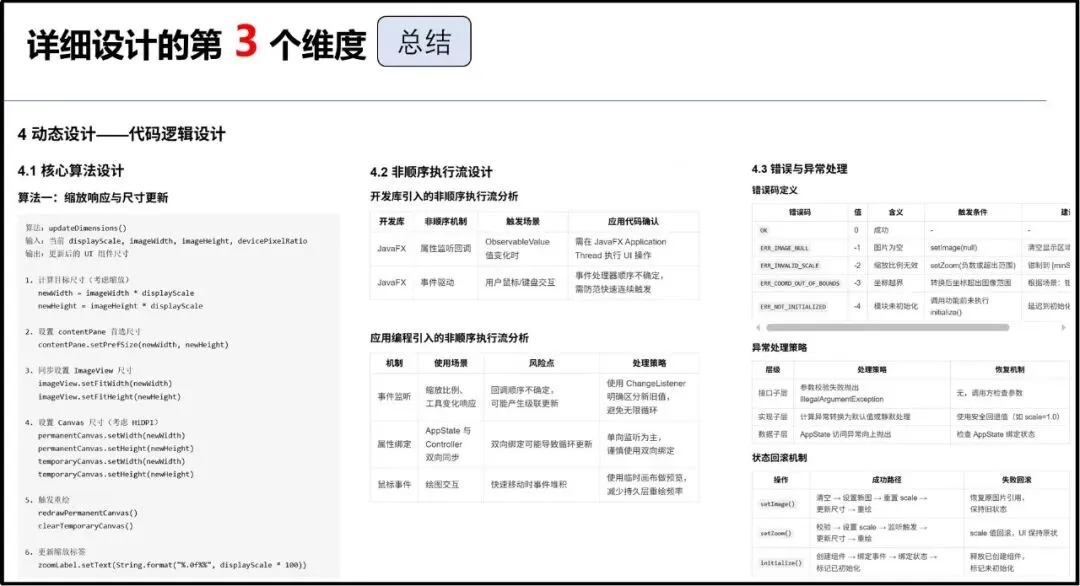
Task: Click the 触发场景 column header
Action: point(523,222)
